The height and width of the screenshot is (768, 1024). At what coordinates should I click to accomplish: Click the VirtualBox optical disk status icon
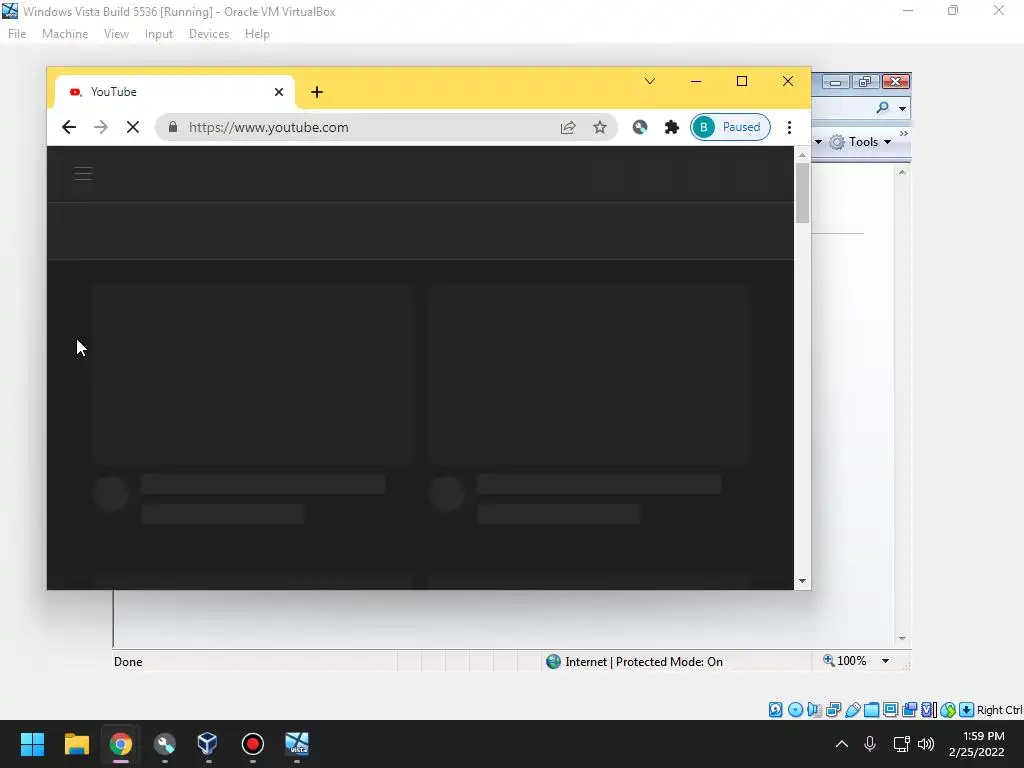(x=795, y=709)
